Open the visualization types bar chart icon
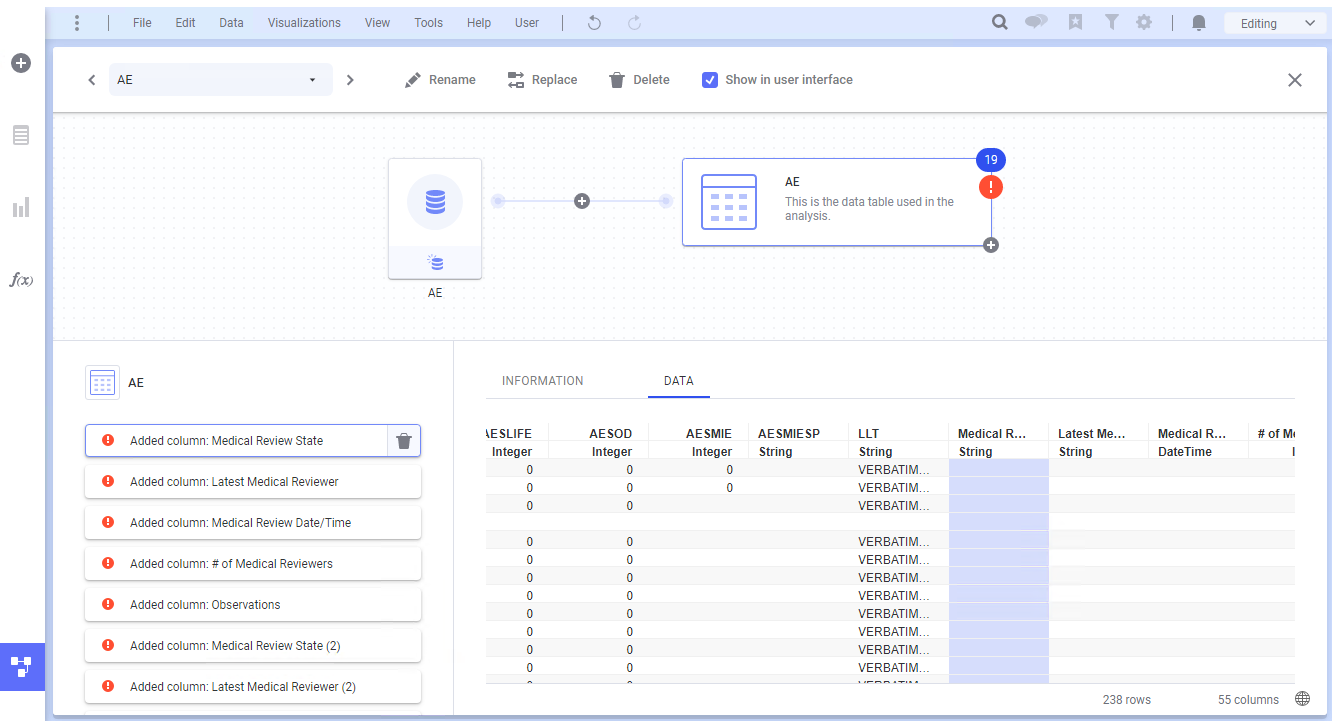Screen dimensions: 1332x721 click(x=21, y=207)
